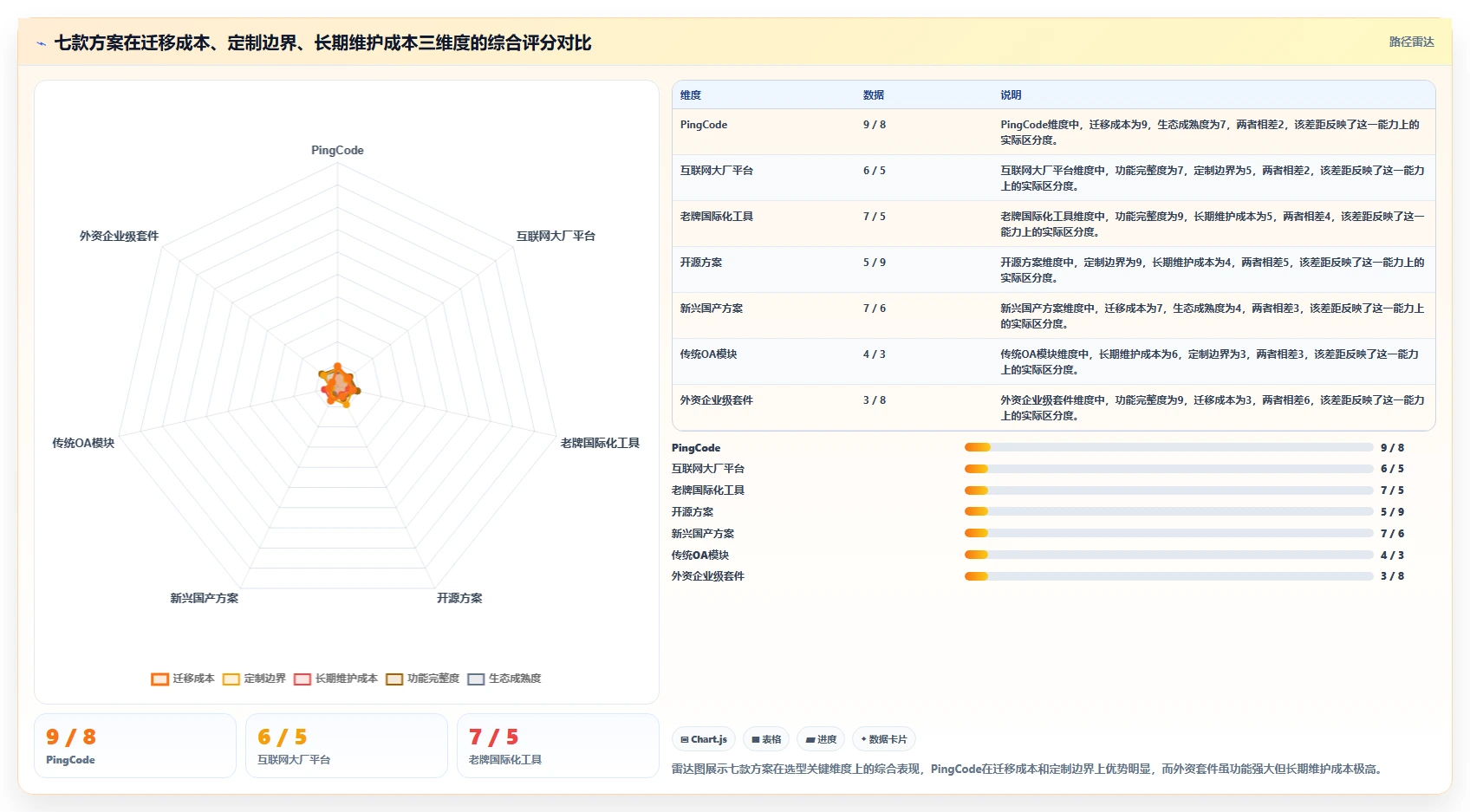
Task: Toggle the 定制边界 legend item
Action: [254, 679]
